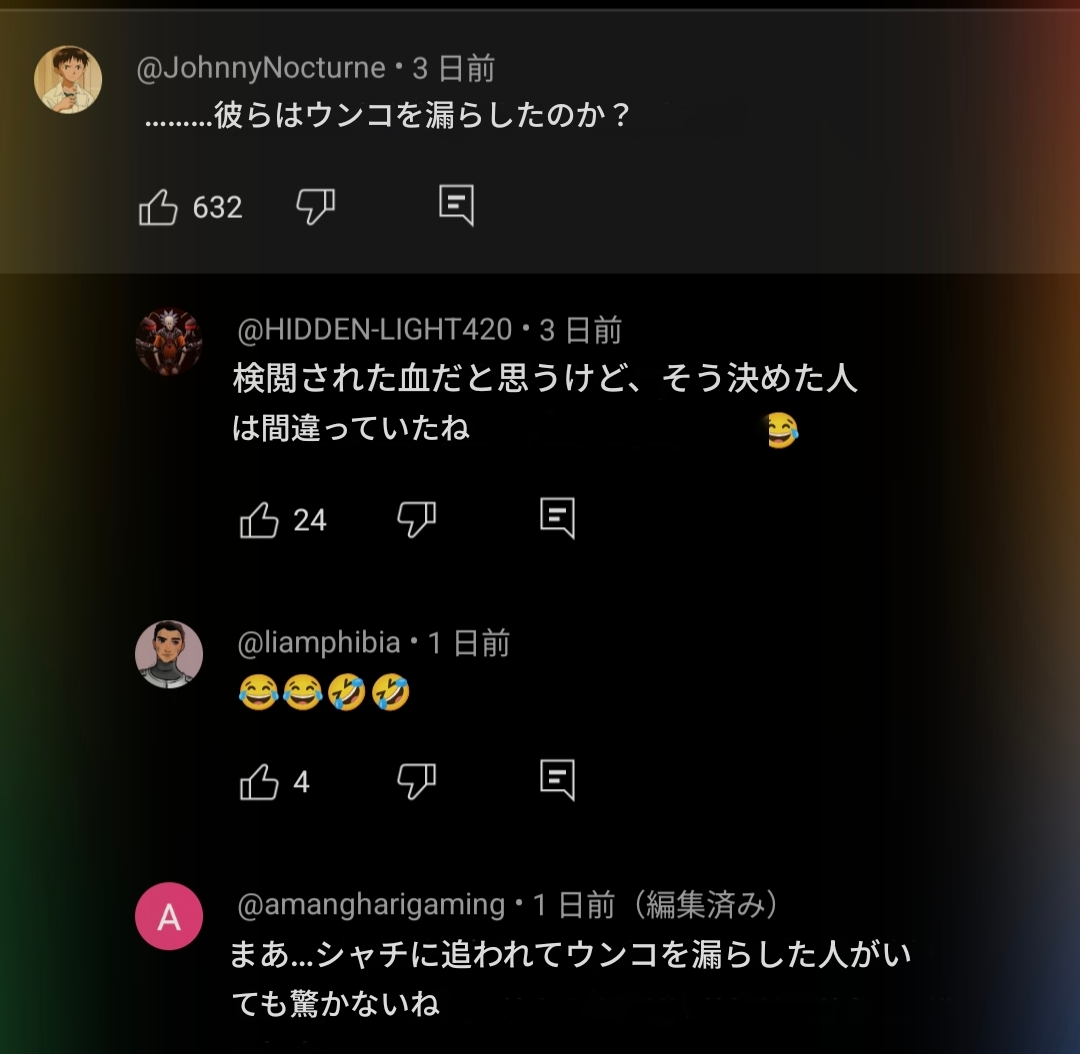Open @amangharigaming's pink A avatar

coord(169,916)
